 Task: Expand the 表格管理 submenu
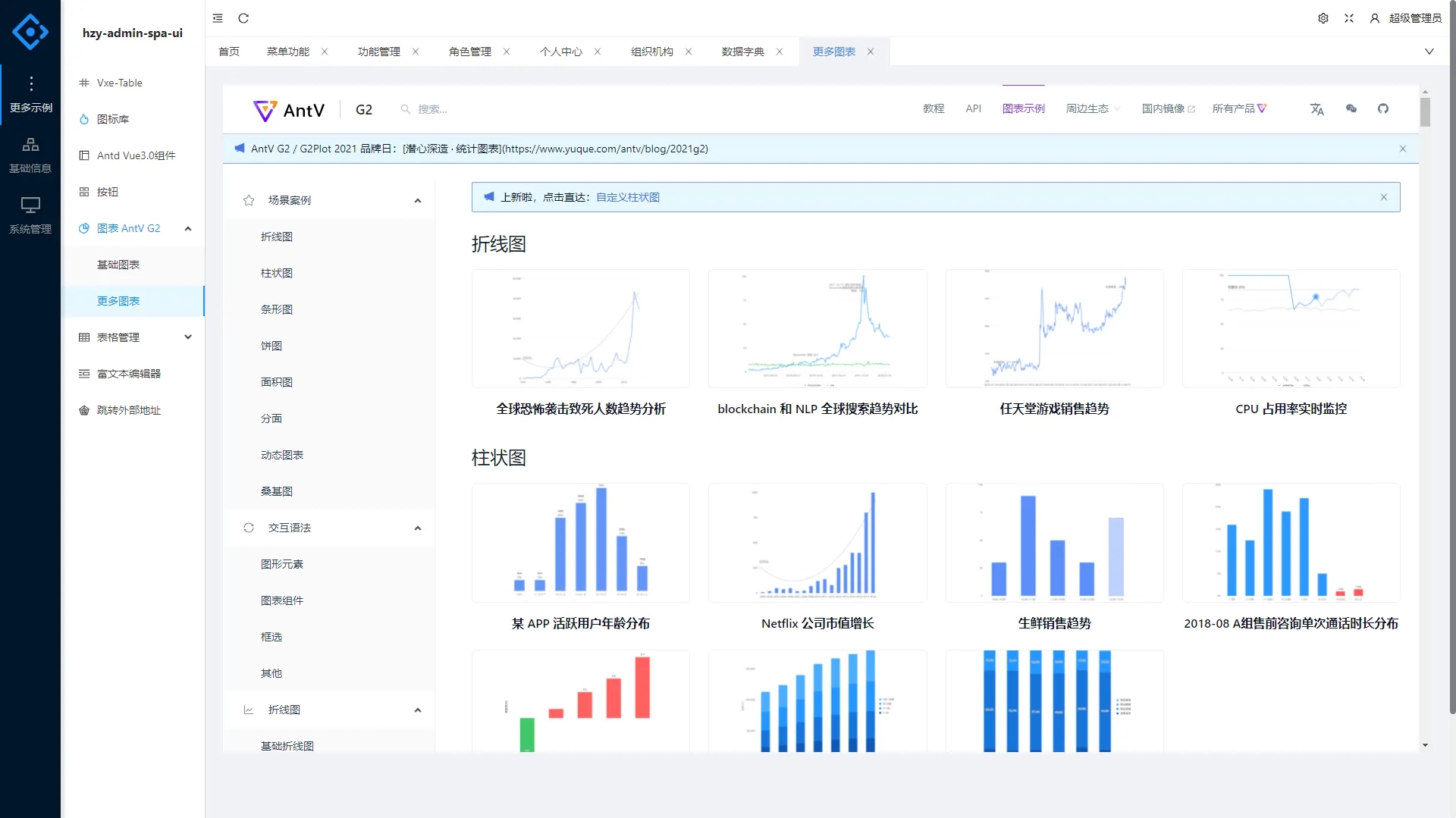click(x=188, y=337)
